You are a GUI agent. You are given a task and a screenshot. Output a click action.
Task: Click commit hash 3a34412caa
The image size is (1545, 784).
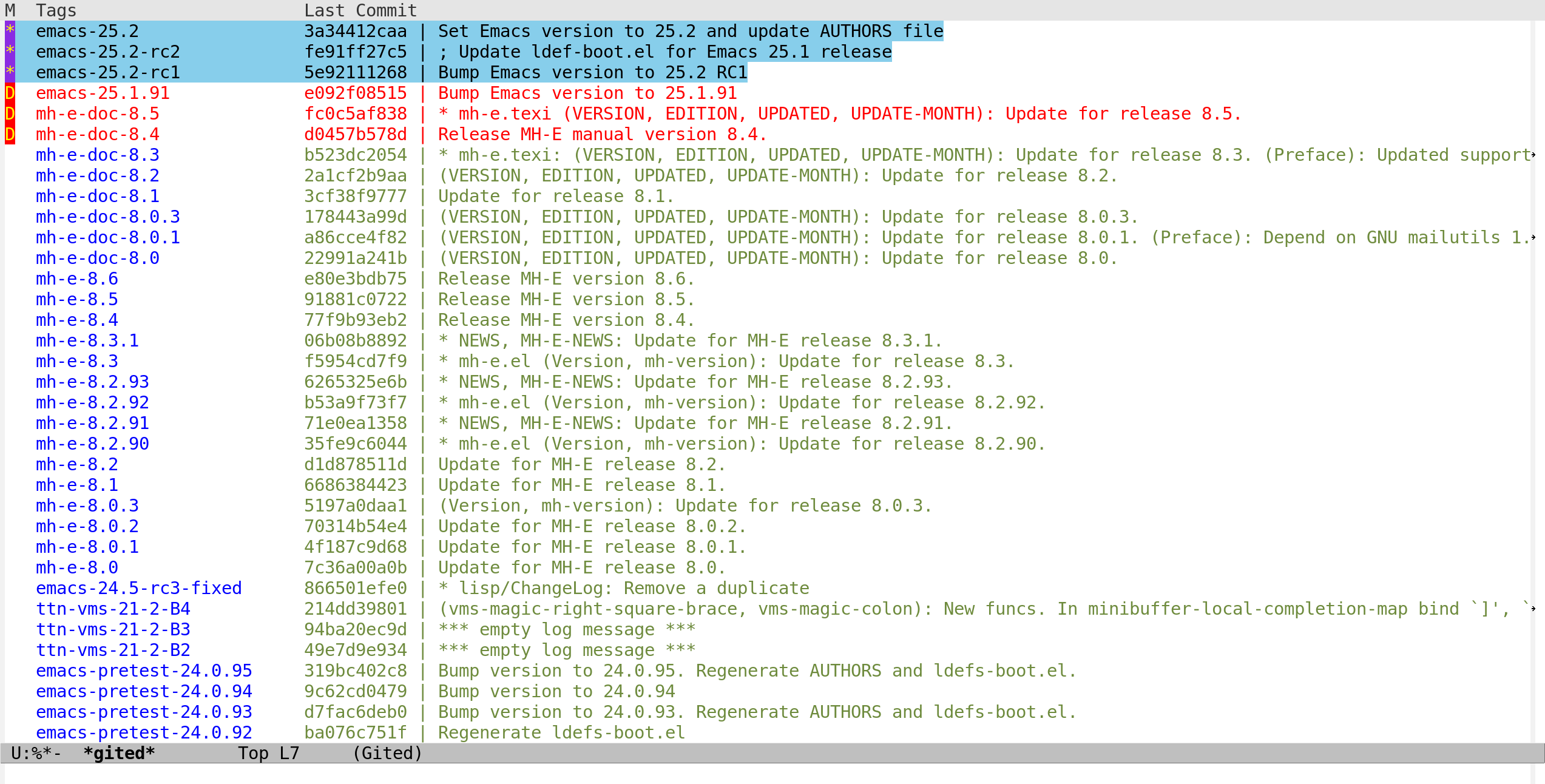355,31
